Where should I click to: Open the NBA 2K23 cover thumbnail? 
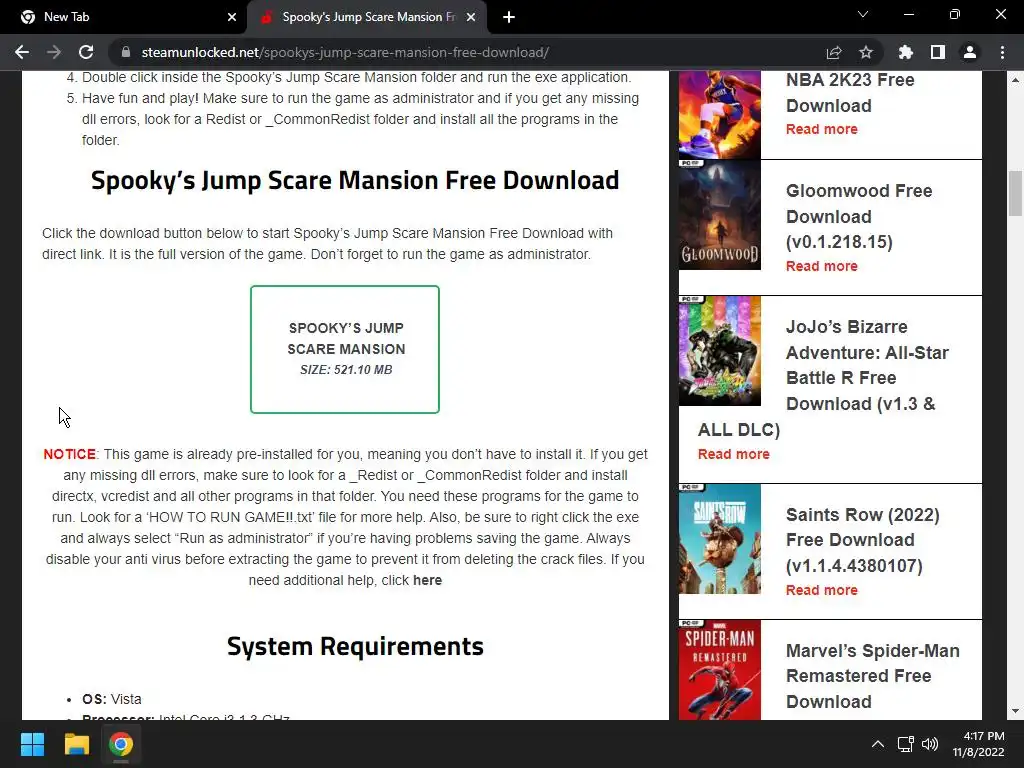[x=720, y=114]
